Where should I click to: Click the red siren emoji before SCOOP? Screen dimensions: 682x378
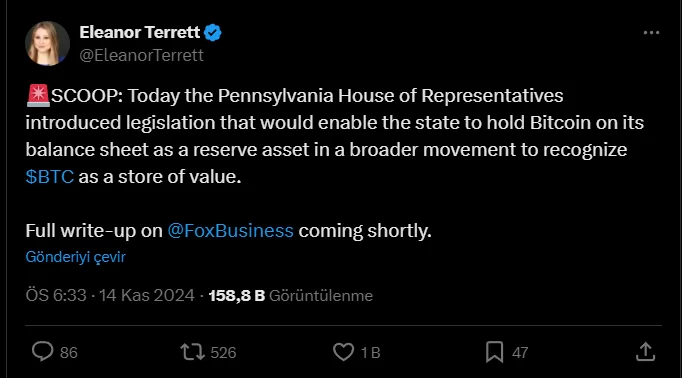pos(38,96)
